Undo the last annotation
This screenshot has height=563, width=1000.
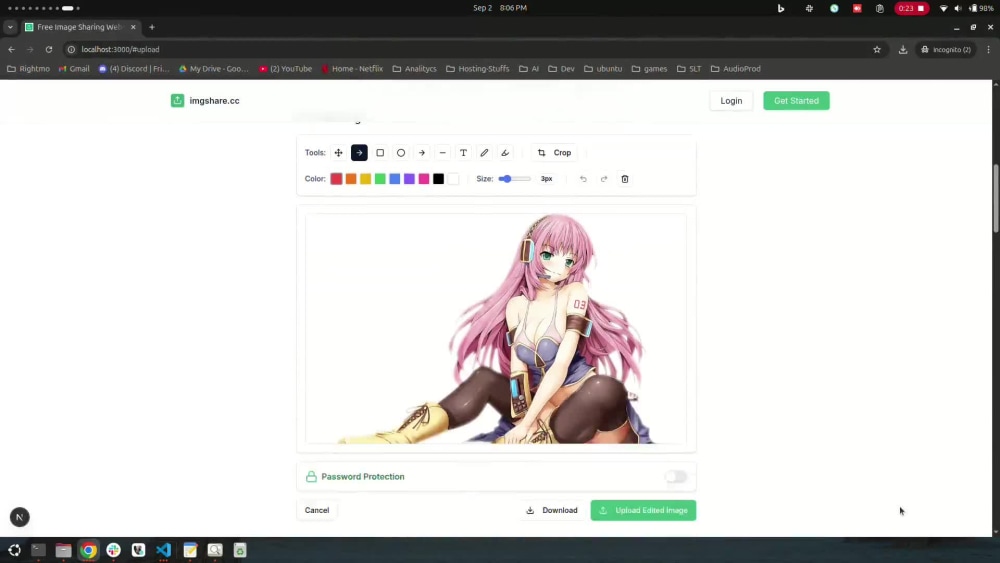583,179
